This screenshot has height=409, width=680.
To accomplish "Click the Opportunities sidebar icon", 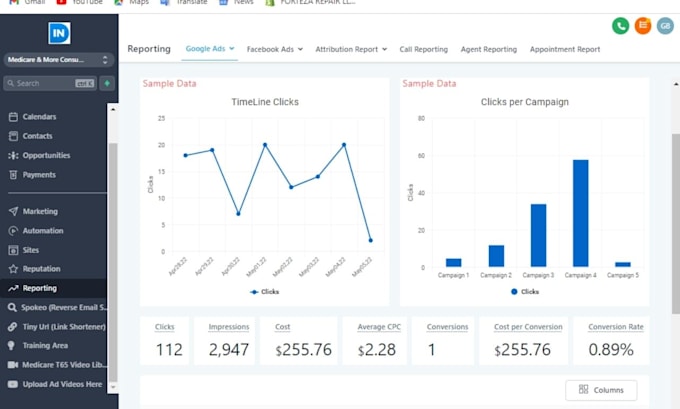I will [x=13, y=155].
